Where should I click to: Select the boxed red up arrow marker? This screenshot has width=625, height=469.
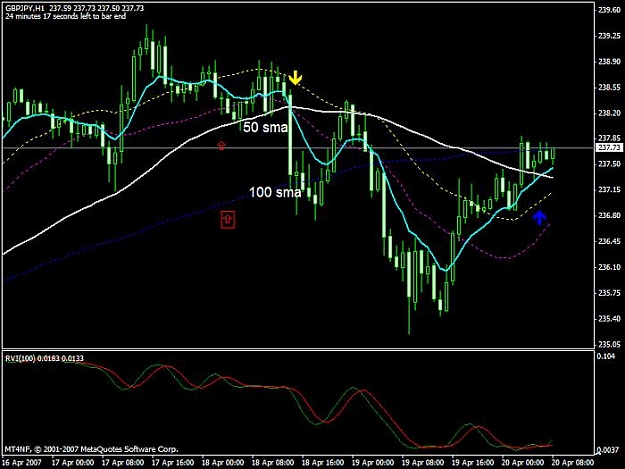(228, 220)
